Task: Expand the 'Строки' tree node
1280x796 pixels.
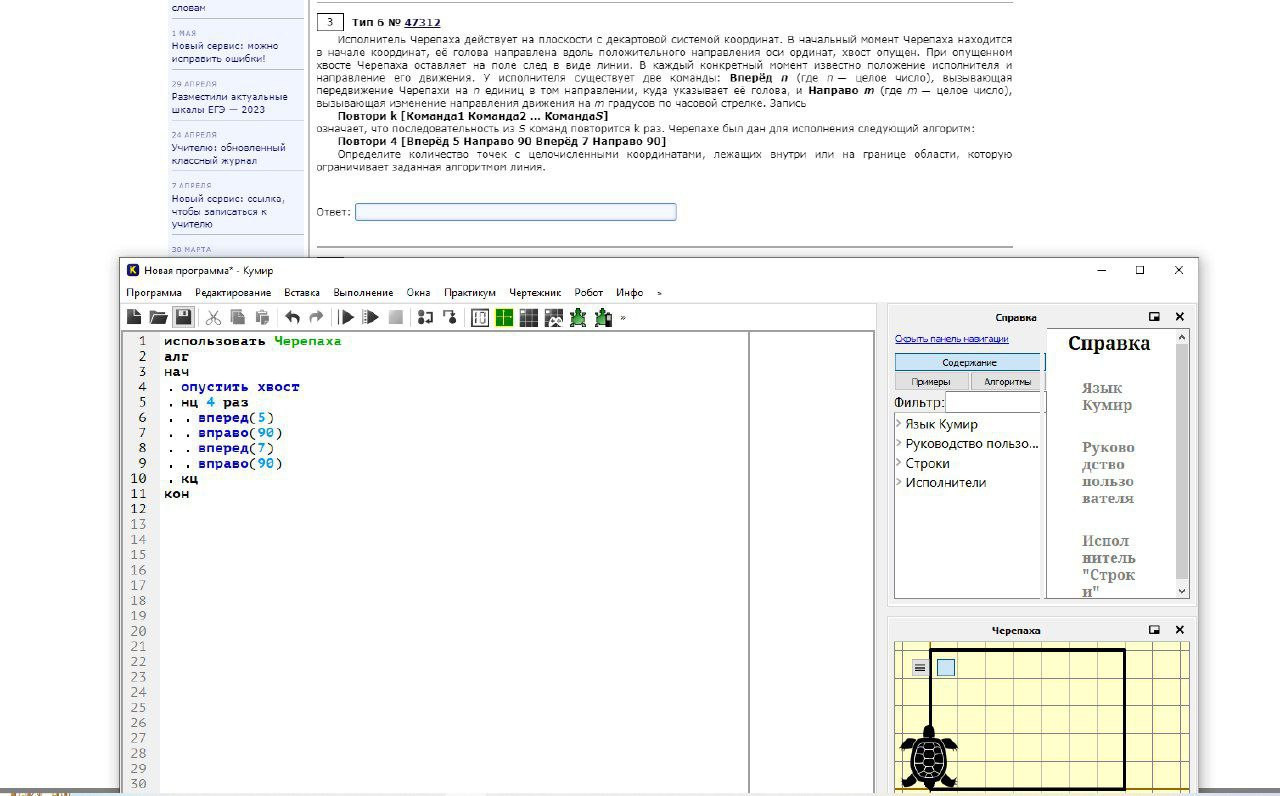Action: 899,463
